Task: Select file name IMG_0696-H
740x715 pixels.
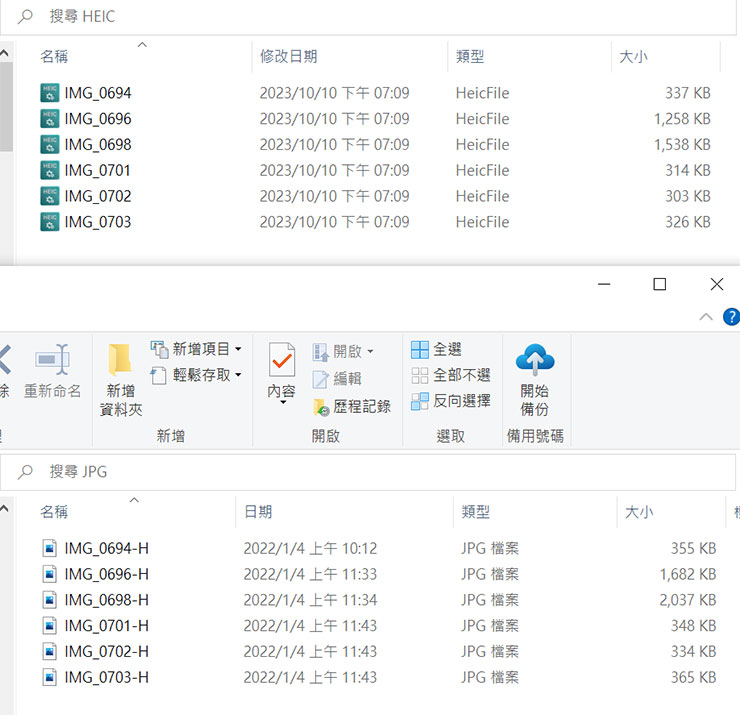Action: pyautogui.click(x=107, y=574)
